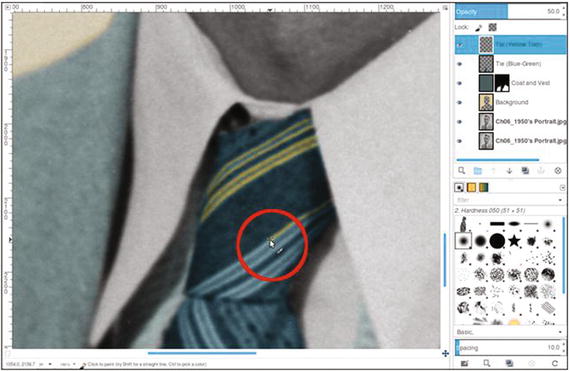Create a new layer group with folder icon
This screenshot has height=371, width=570.
tap(477, 170)
